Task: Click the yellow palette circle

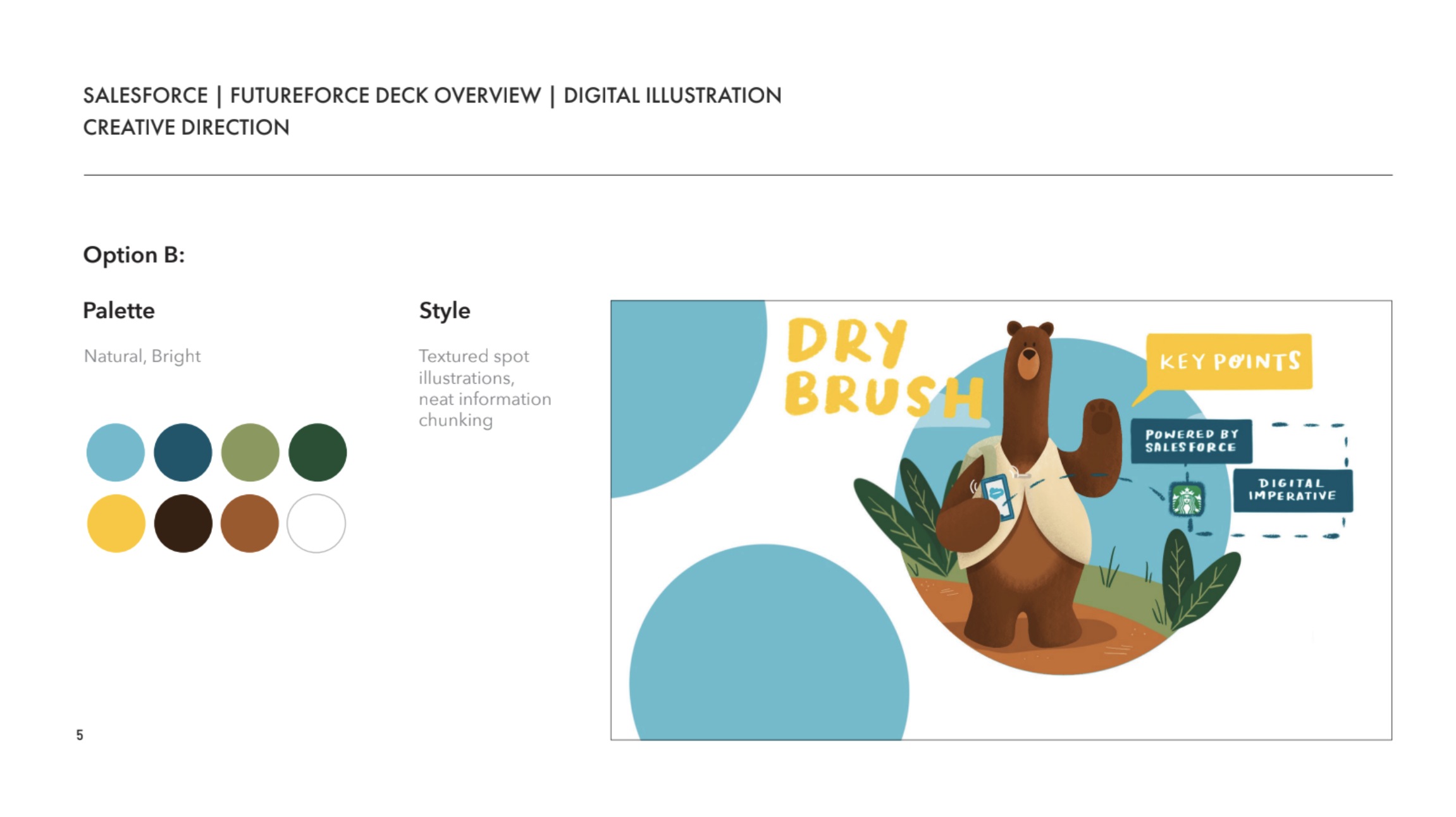Action: click(x=116, y=523)
